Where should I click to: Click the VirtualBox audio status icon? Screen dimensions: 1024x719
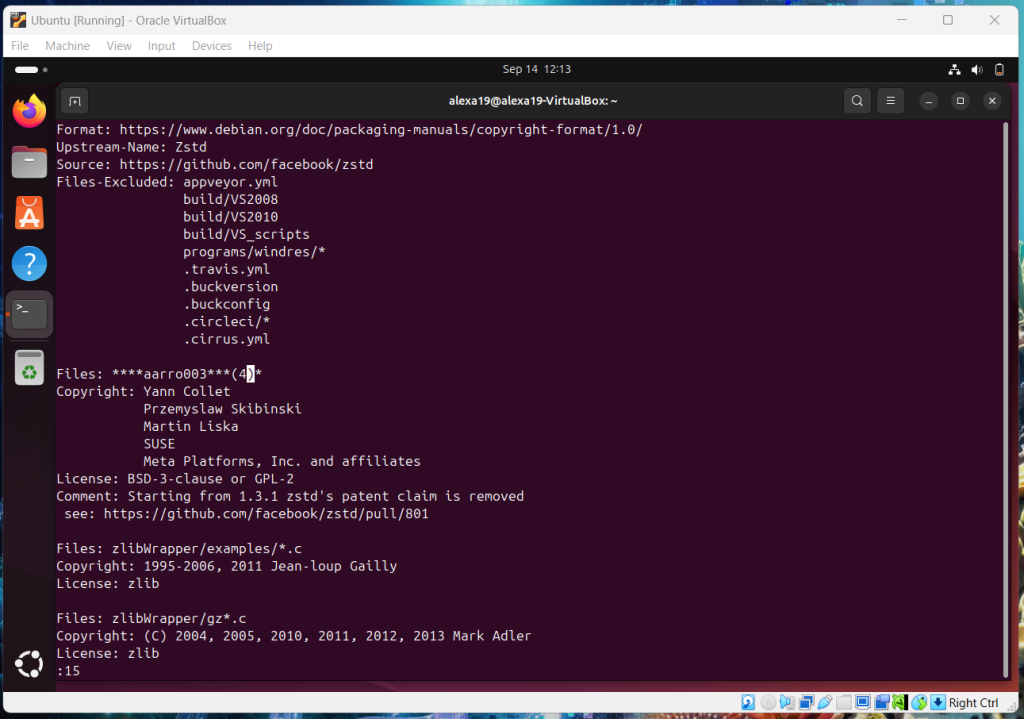(787, 703)
